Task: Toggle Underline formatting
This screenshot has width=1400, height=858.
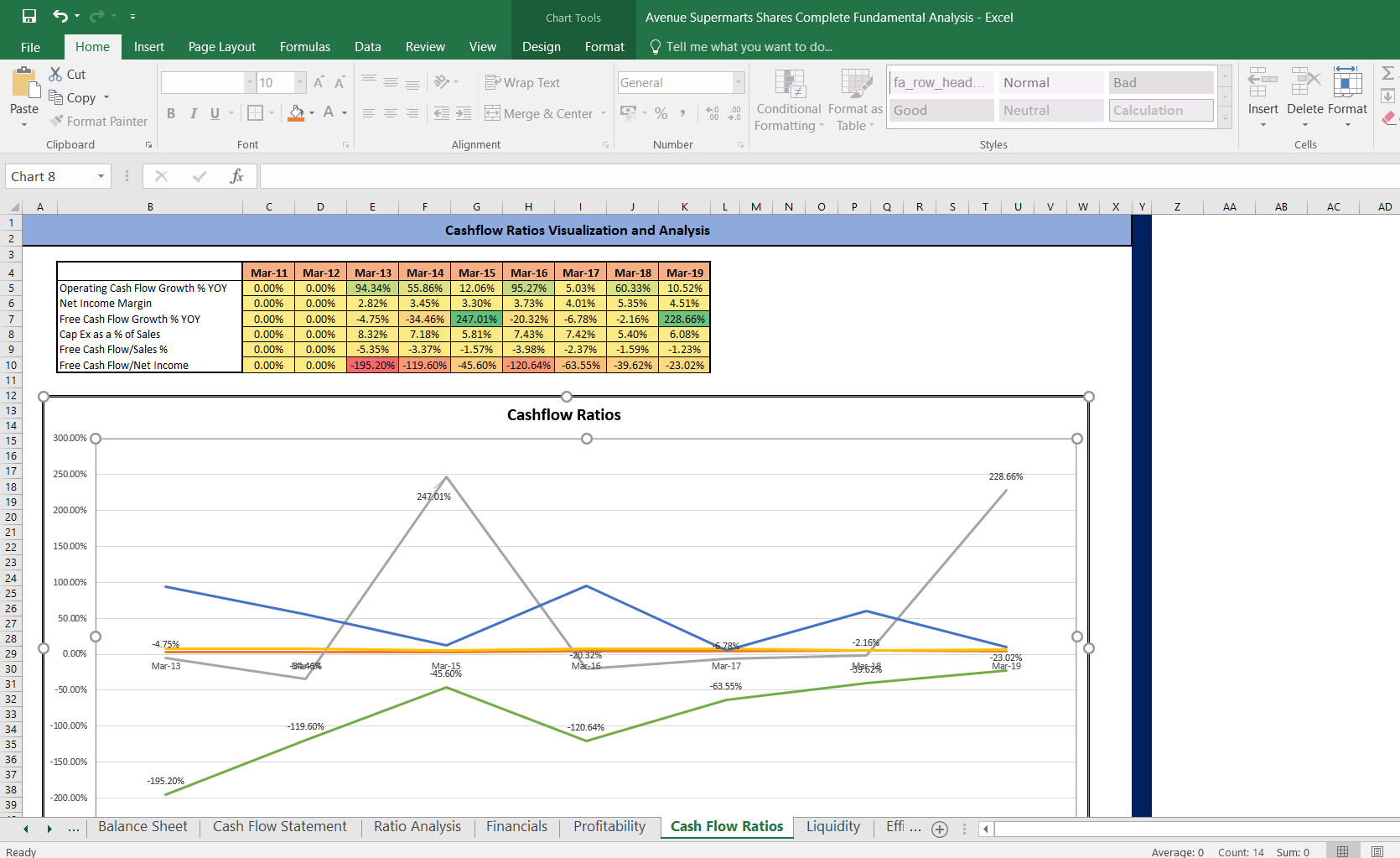Action: coord(215,113)
